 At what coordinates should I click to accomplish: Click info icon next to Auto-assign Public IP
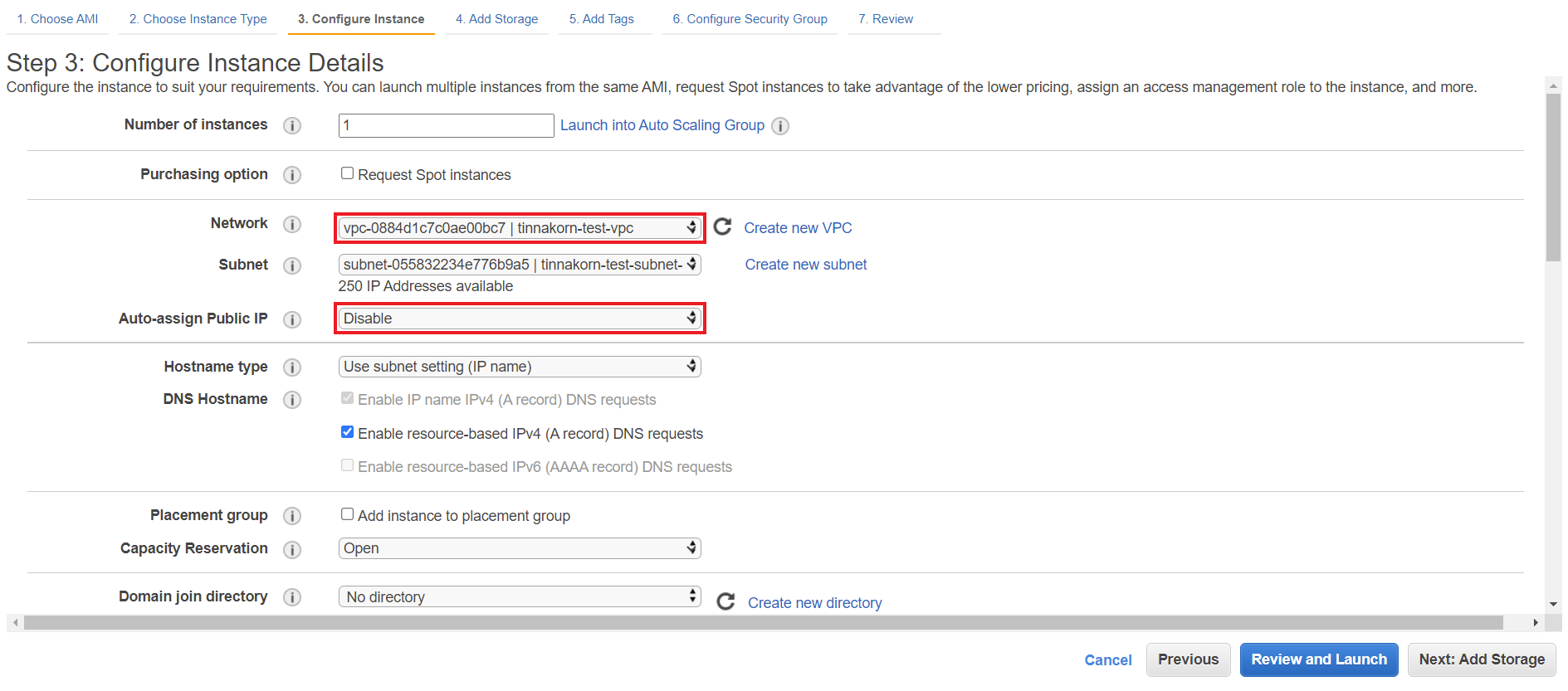(x=292, y=319)
